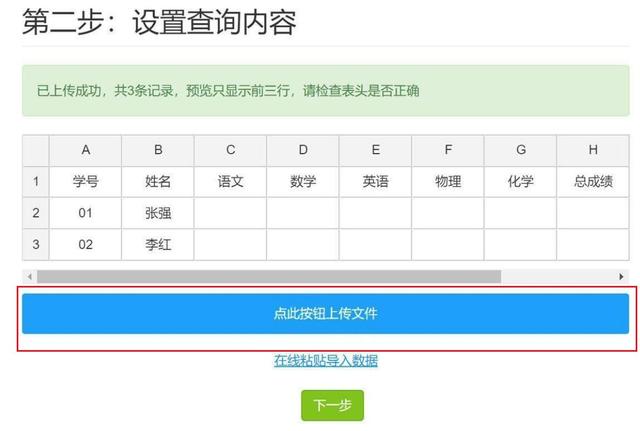
Task: Click the 姓名 header cell
Action: pos(158,182)
